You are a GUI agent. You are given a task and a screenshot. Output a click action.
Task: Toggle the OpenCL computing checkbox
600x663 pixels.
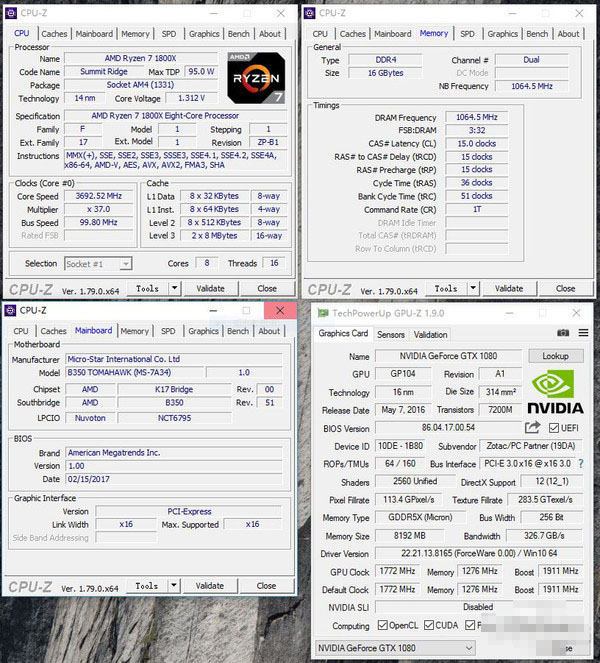383,625
